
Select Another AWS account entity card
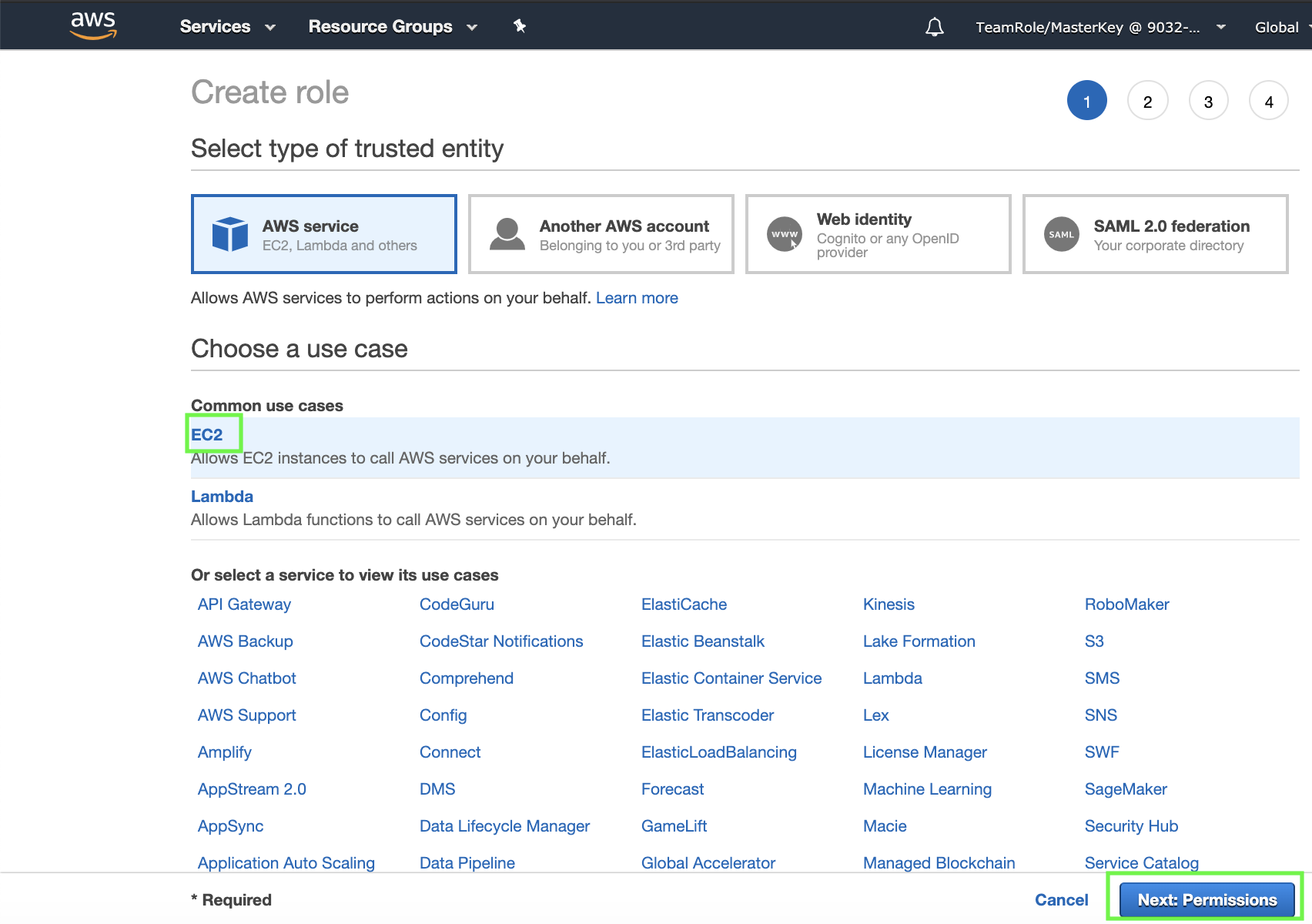(x=601, y=234)
